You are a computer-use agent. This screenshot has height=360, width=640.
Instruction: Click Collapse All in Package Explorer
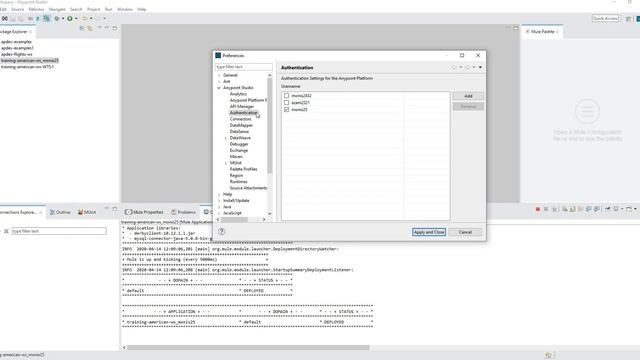click(x=82, y=28)
